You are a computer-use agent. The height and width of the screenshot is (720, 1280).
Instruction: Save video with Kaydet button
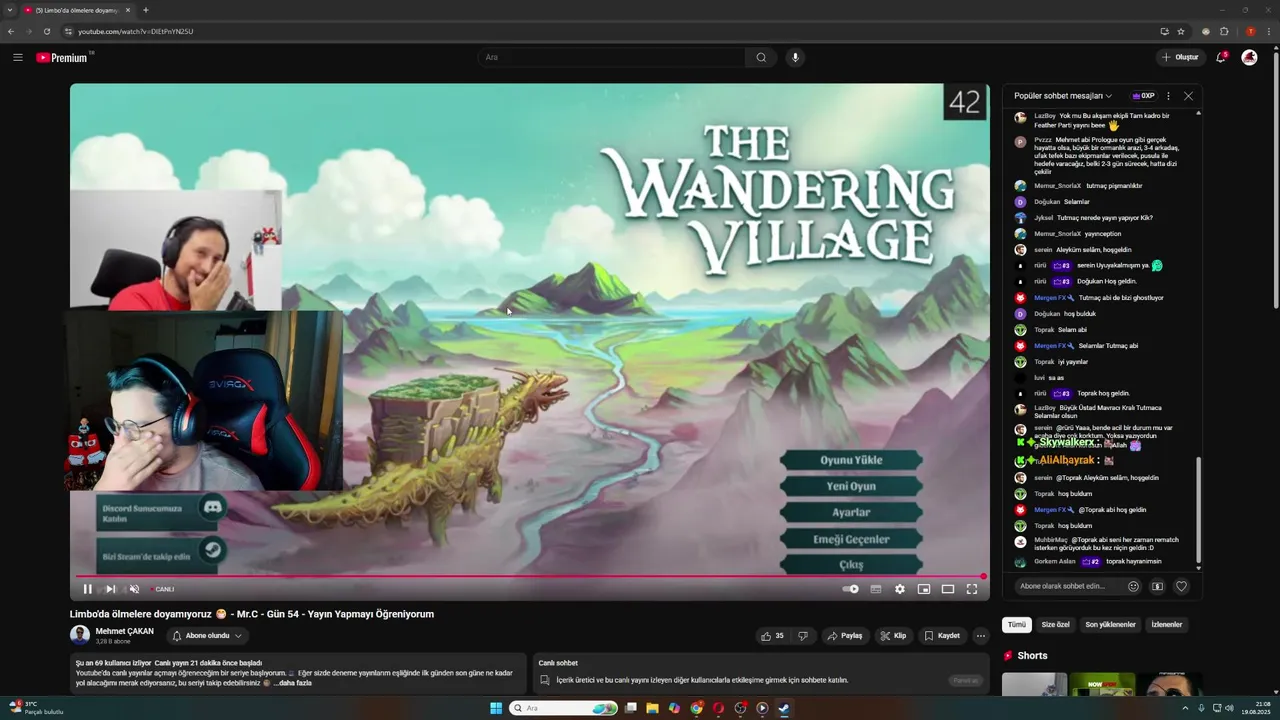pyautogui.click(x=942, y=636)
